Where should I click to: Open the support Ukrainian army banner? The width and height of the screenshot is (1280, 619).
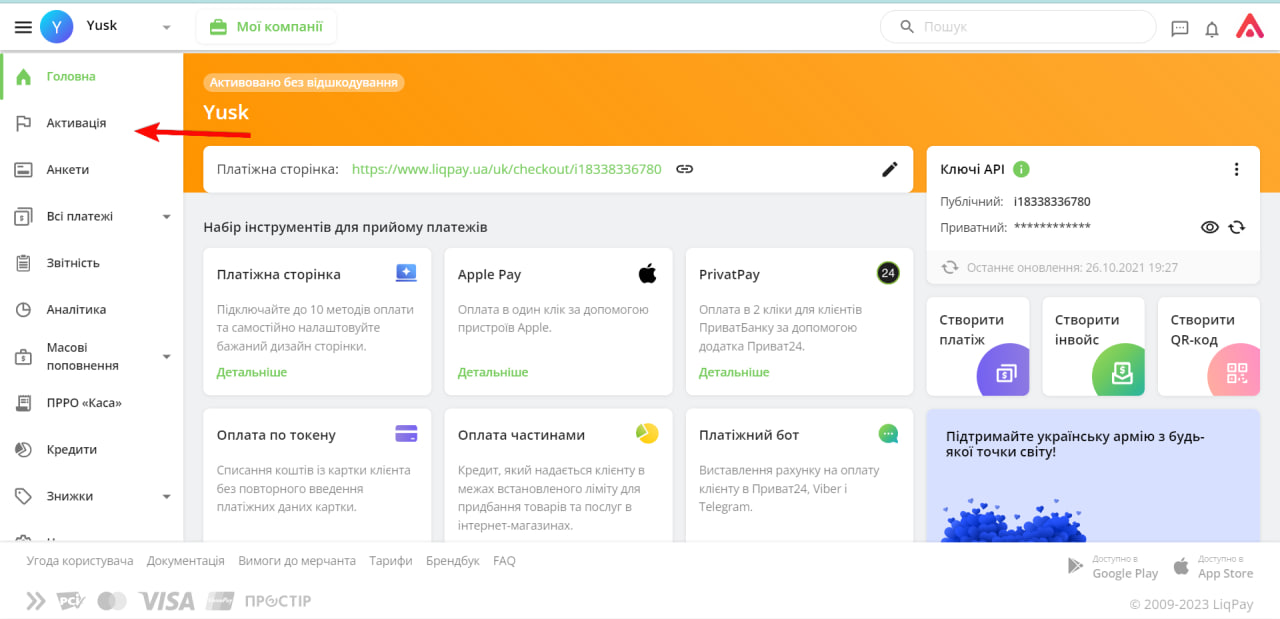click(1093, 475)
